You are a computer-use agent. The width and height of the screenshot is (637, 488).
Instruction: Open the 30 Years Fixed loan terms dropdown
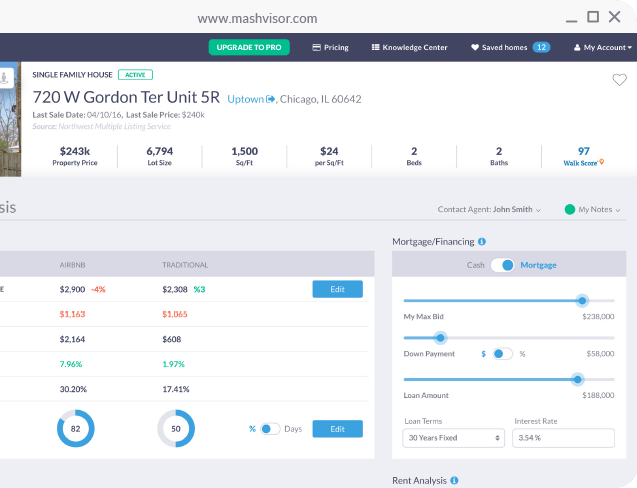tap(453, 438)
